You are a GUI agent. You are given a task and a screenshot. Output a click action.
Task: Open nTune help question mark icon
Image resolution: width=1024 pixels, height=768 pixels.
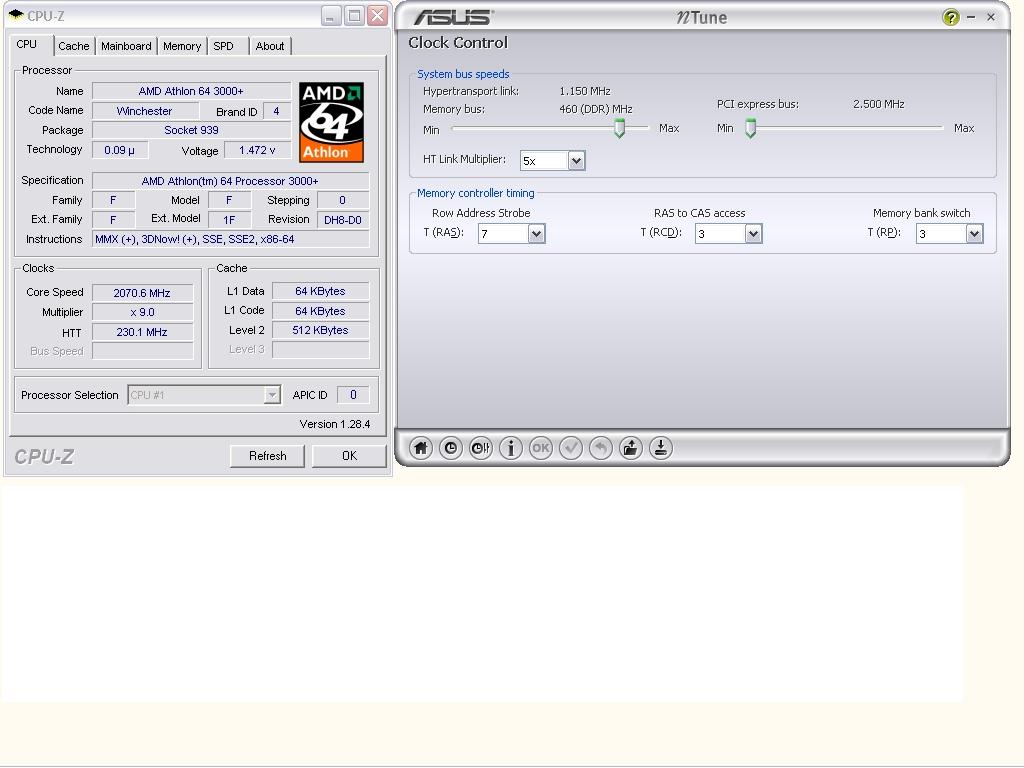(951, 18)
